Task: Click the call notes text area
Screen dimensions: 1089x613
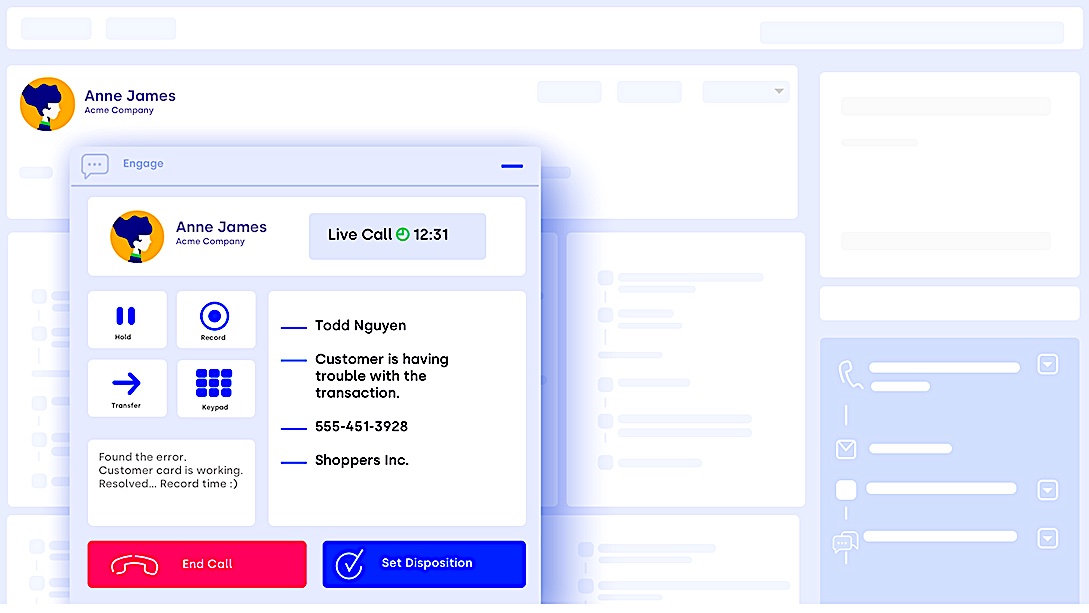Action: coord(171,482)
